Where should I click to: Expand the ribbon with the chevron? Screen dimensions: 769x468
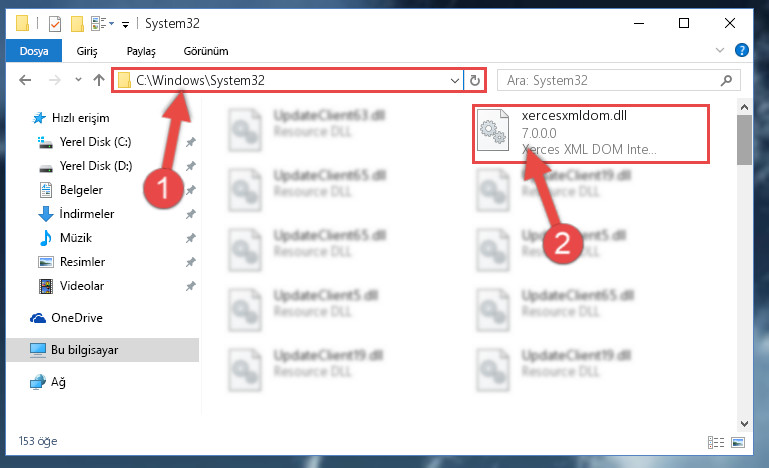pos(719,50)
